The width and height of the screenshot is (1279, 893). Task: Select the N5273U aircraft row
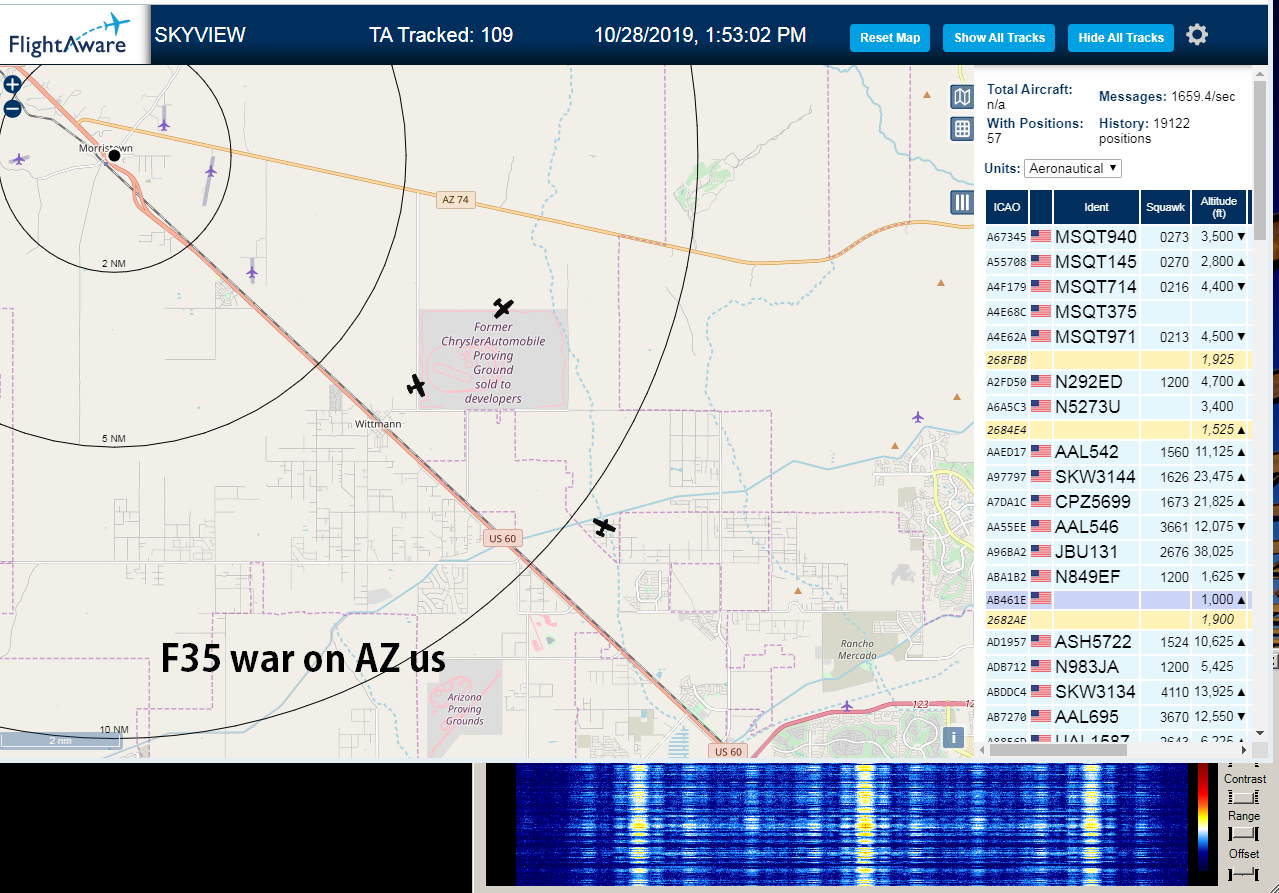pyautogui.click(x=1117, y=406)
